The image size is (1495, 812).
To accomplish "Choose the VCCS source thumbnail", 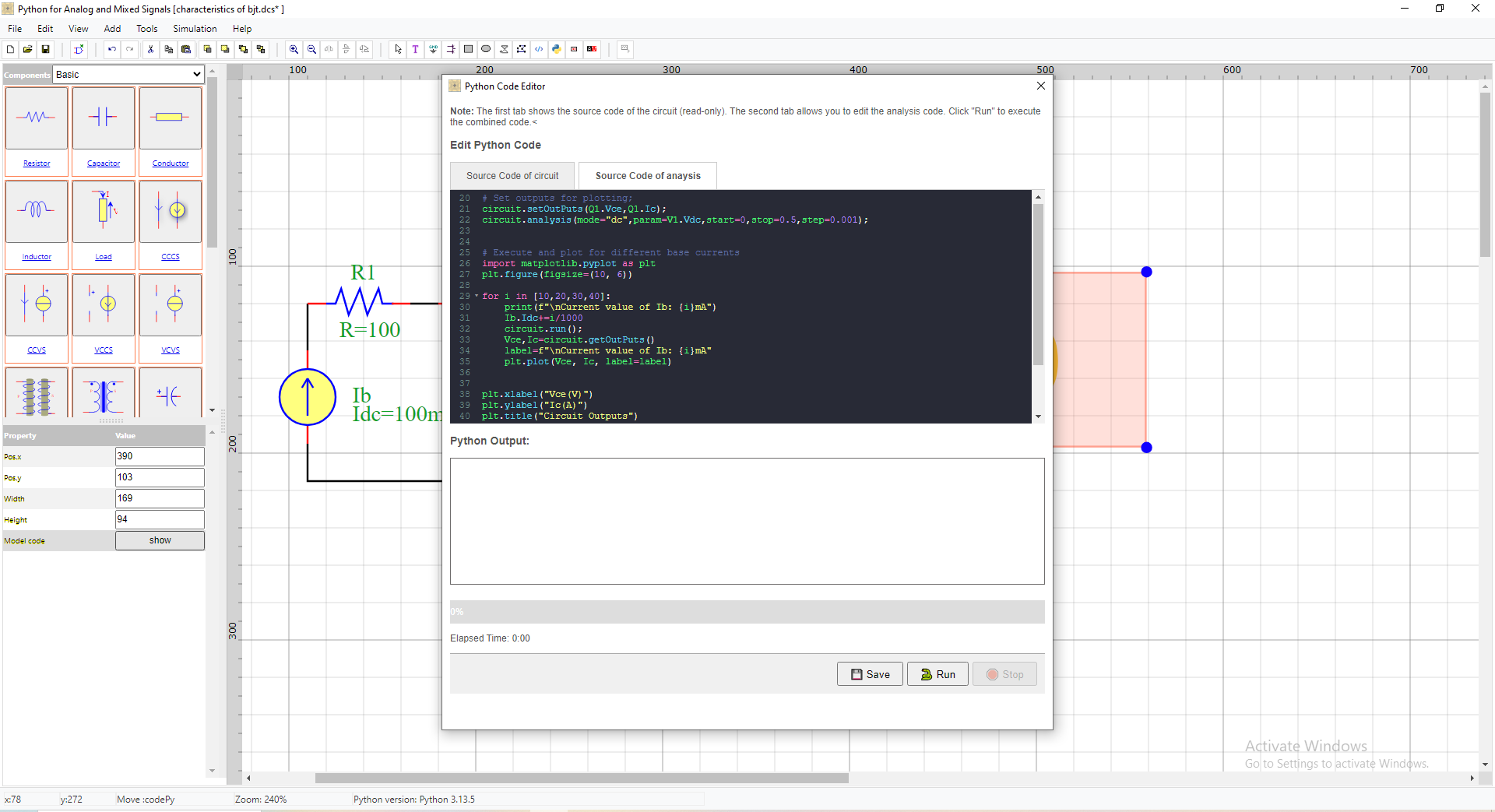I will tap(104, 304).
